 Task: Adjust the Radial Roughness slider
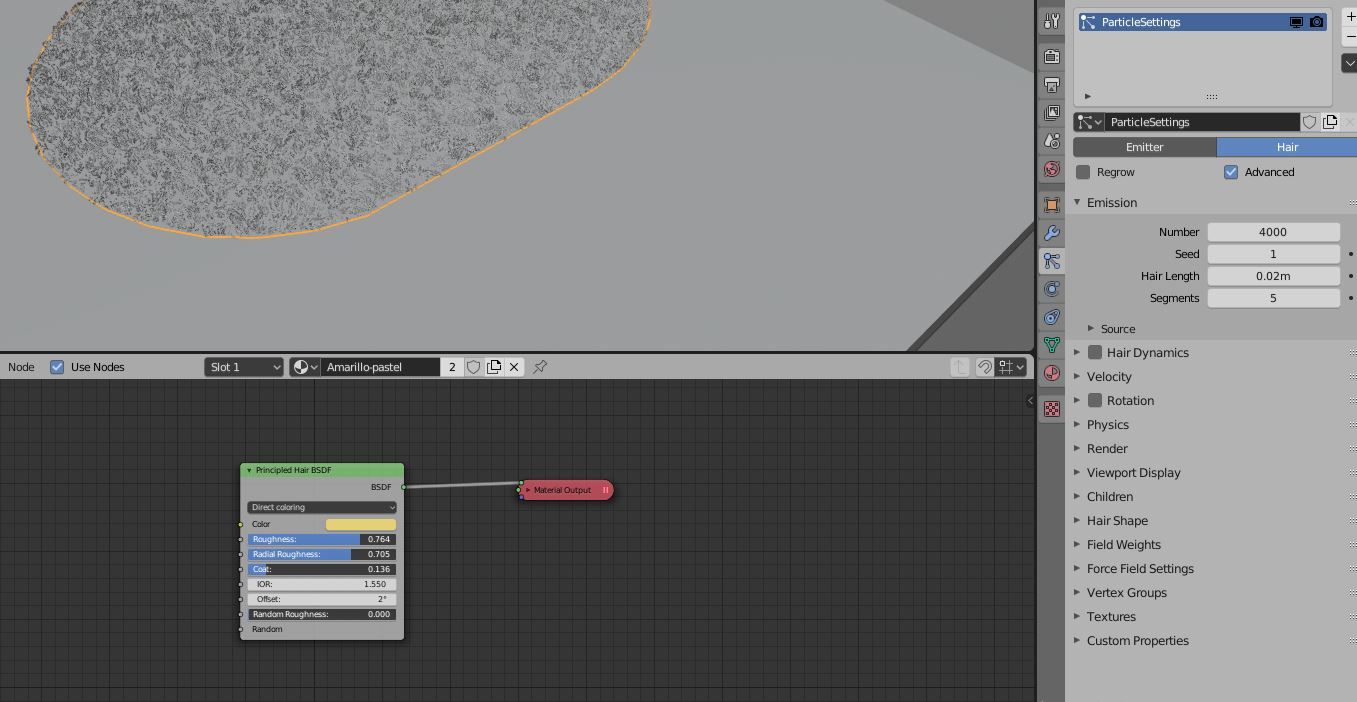click(x=322, y=554)
